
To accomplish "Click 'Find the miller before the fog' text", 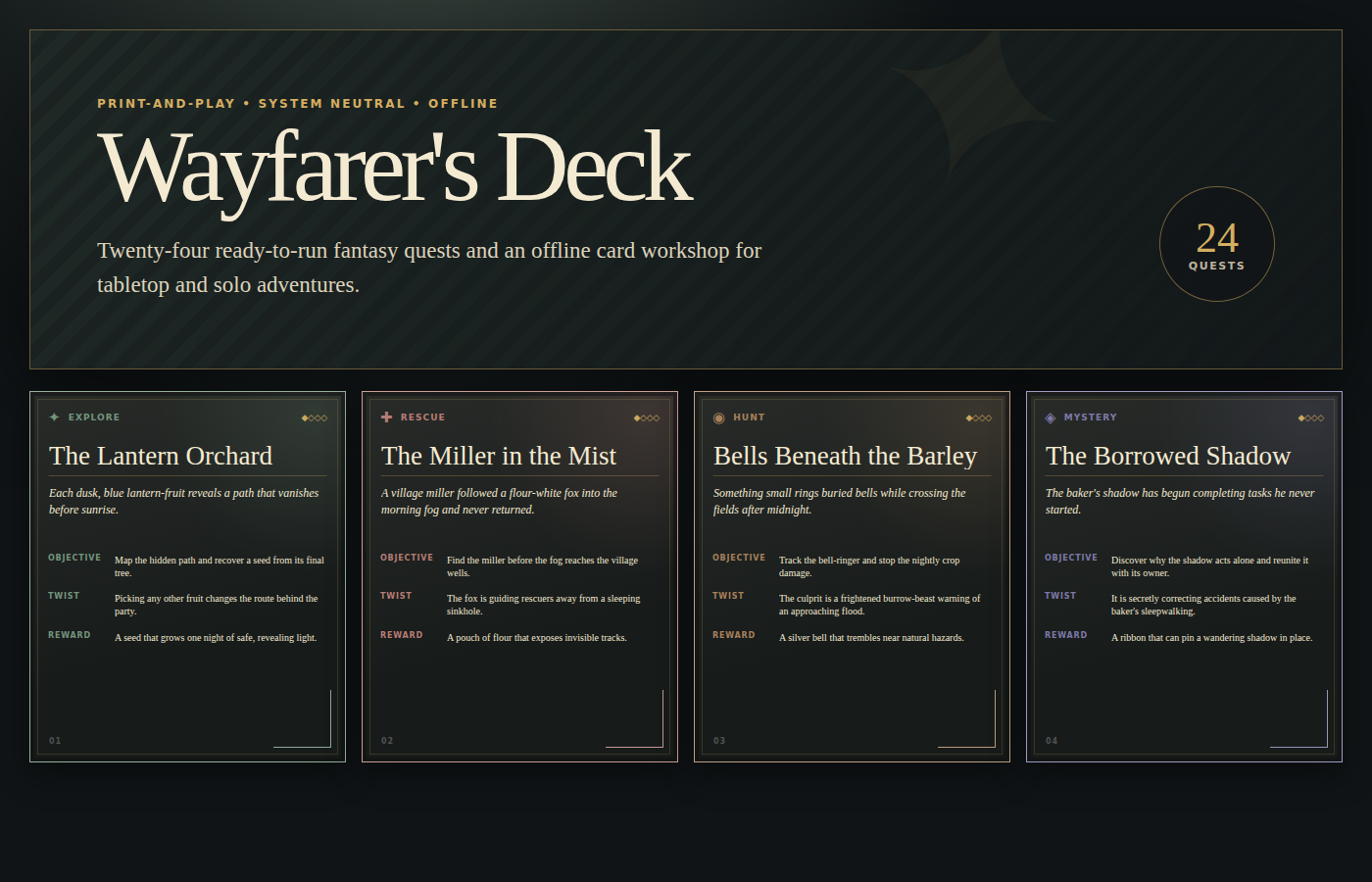I will [x=543, y=566].
